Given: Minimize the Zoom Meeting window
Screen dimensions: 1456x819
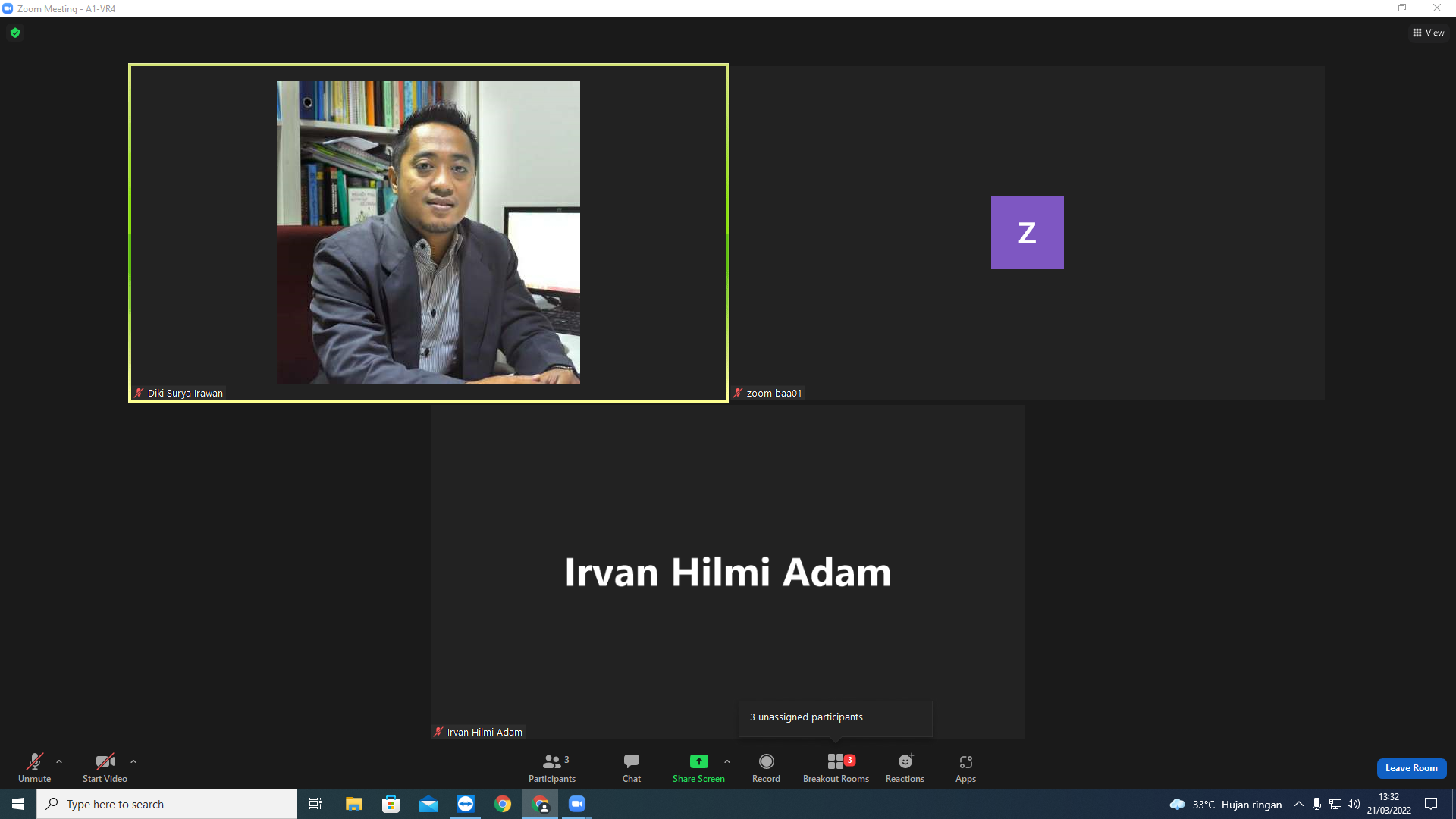Looking at the screenshot, I should (x=1368, y=8).
